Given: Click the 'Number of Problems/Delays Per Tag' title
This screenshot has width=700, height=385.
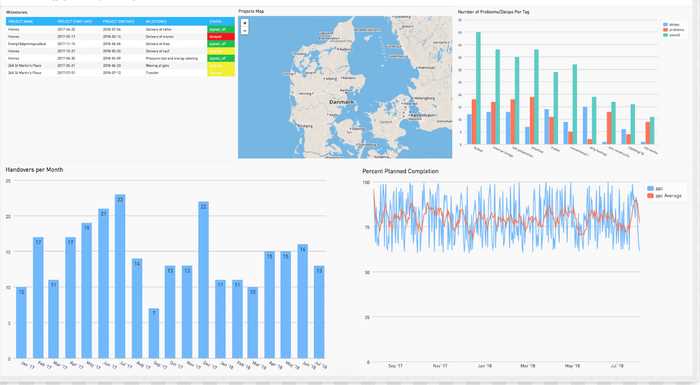Looking at the screenshot, I should click(494, 12).
